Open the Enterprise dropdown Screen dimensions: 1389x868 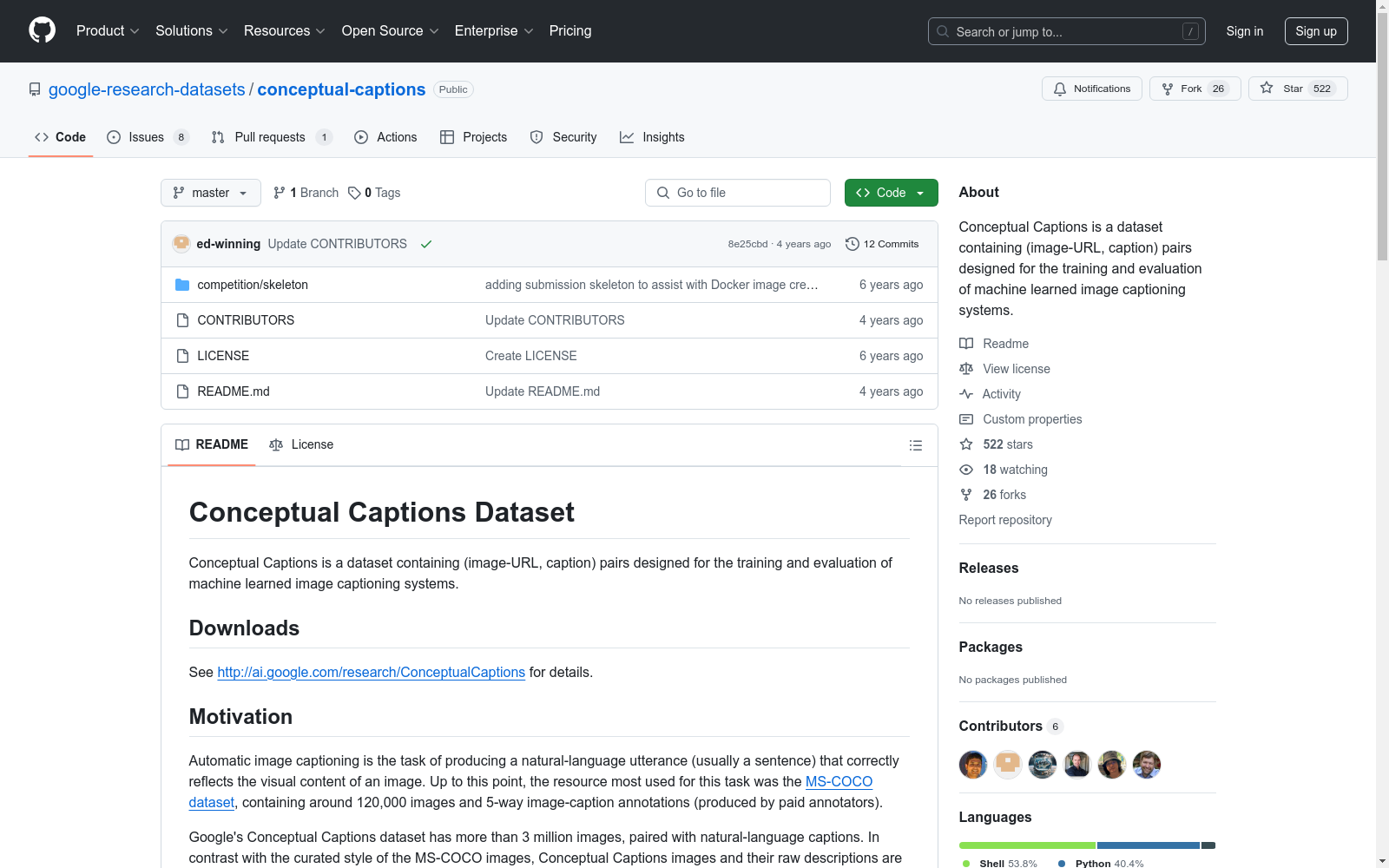pyautogui.click(x=494, y=31)
